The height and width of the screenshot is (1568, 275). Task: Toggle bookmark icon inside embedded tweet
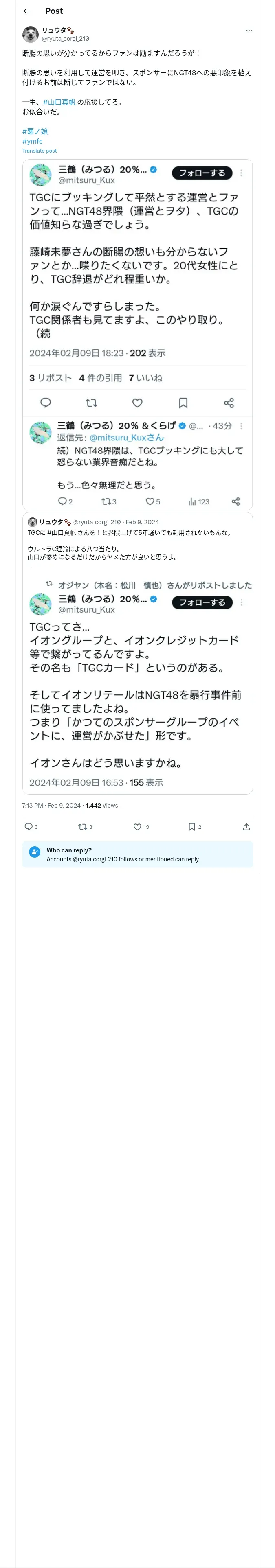click(183, 402)
